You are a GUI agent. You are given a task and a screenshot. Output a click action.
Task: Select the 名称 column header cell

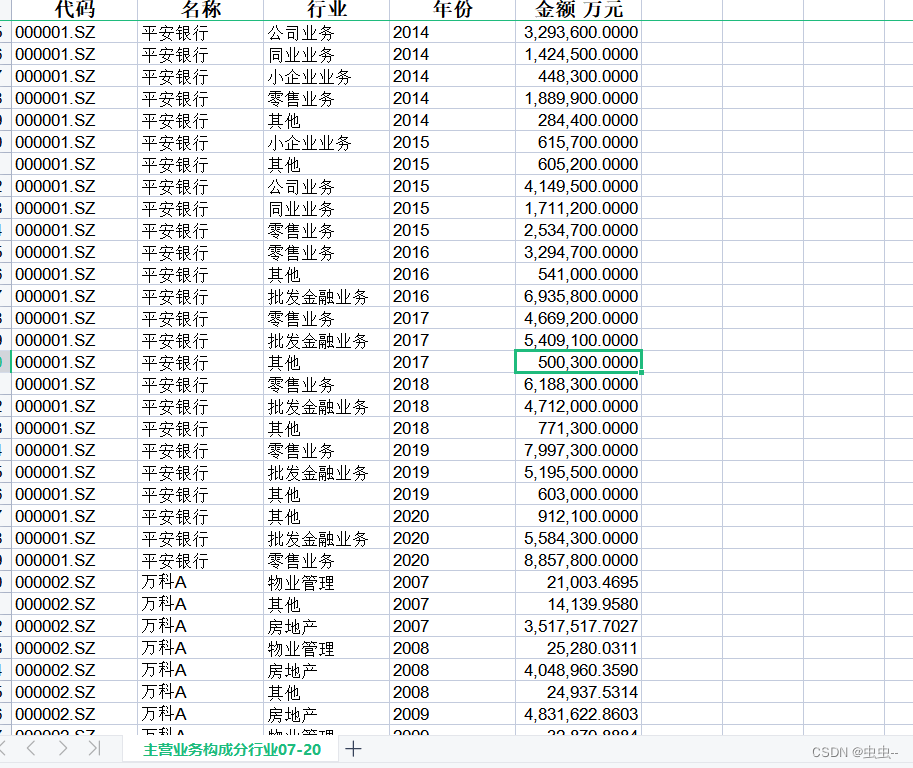(200, 9)
